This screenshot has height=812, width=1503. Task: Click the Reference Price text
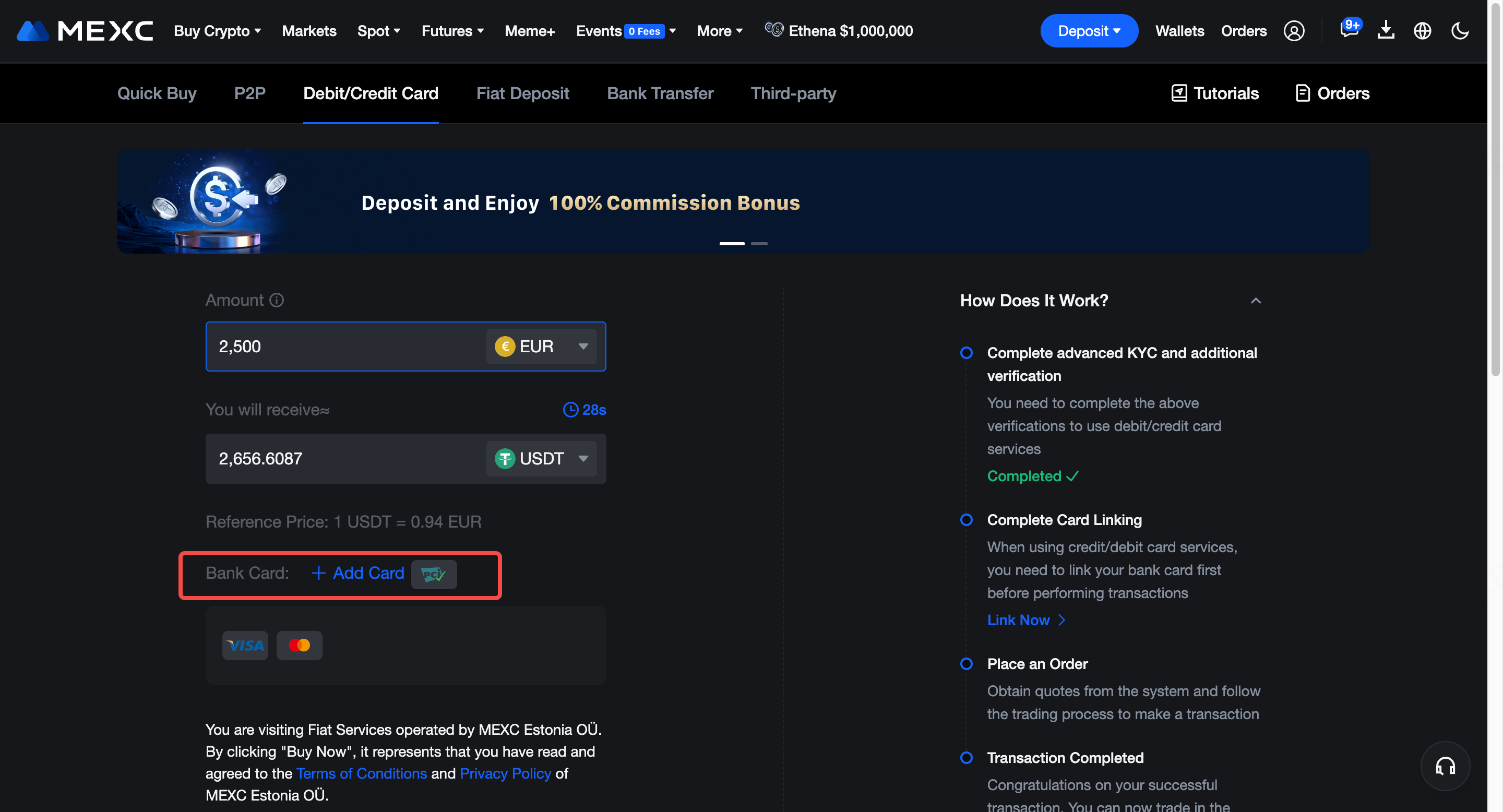(343, 522)
